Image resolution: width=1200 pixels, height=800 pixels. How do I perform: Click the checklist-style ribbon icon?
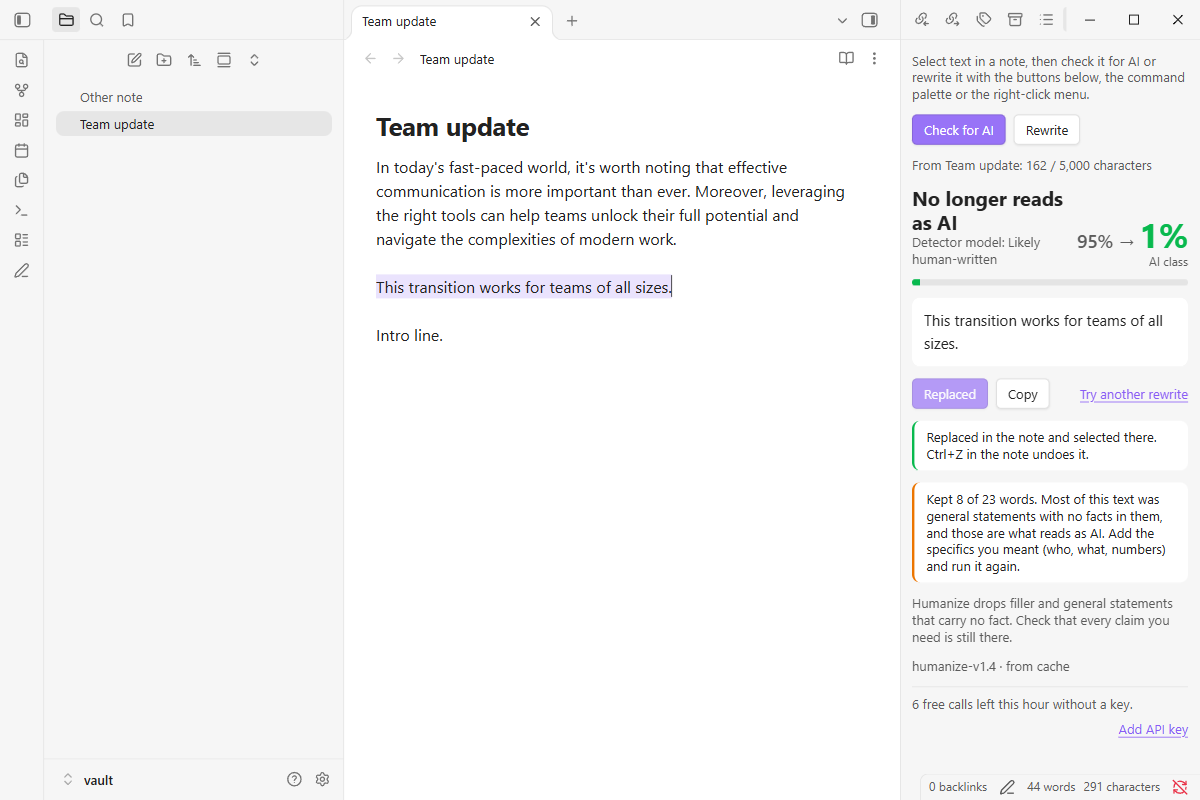(22, 240)
